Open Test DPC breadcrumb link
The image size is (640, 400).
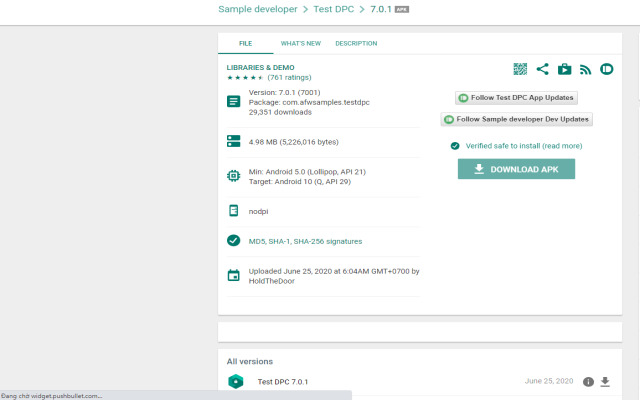(x=333, y=9)
